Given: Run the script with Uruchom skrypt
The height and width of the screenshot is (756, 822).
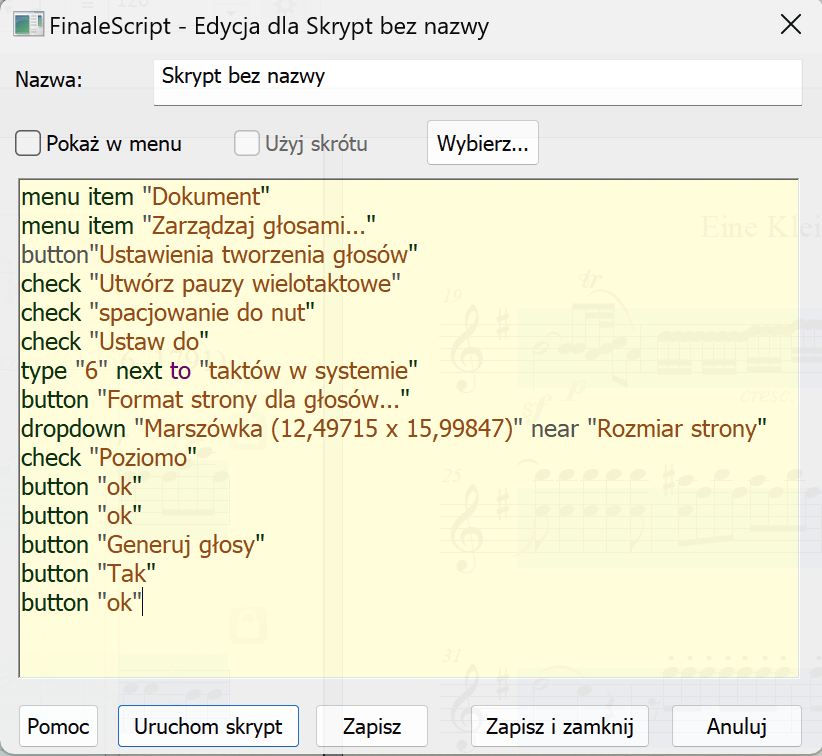Looking at the screenshot, I should coord(208,726).
